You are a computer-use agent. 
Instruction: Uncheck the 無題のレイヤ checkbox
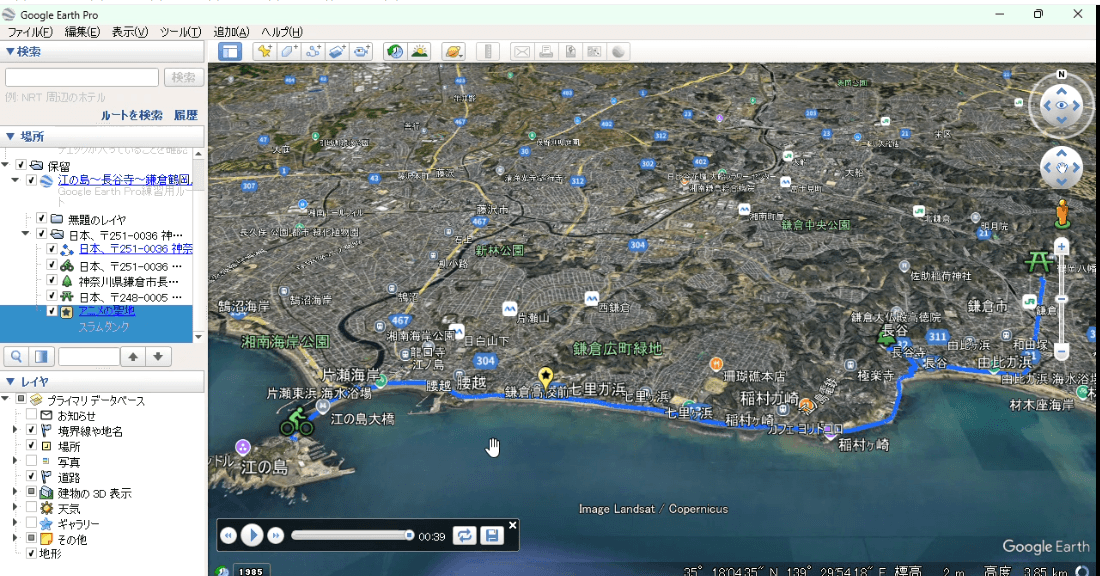[x=41, y=219]
